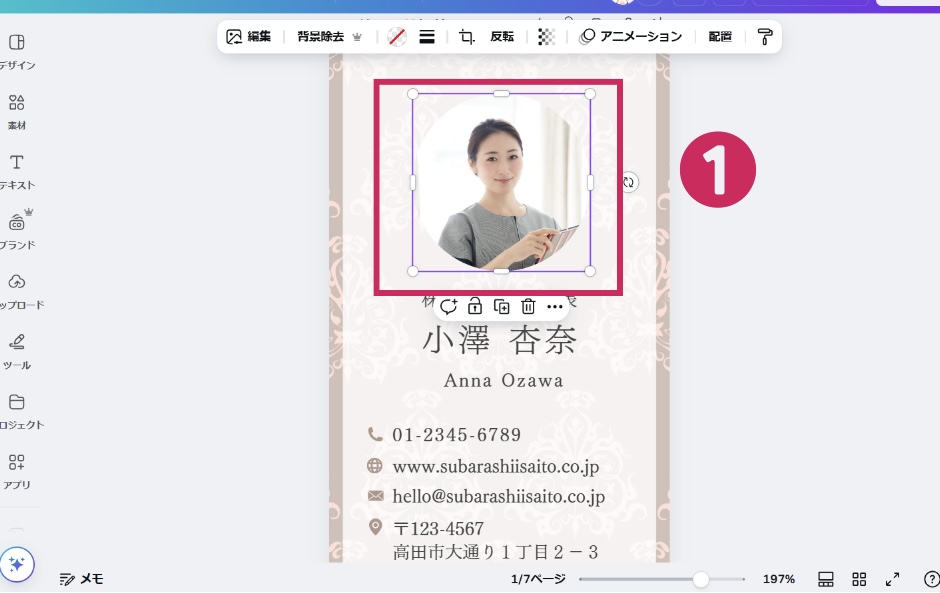Viewport: 940px width, 593px height.
Task: Toggle fullscreen presentation mode
Action: 892,579
